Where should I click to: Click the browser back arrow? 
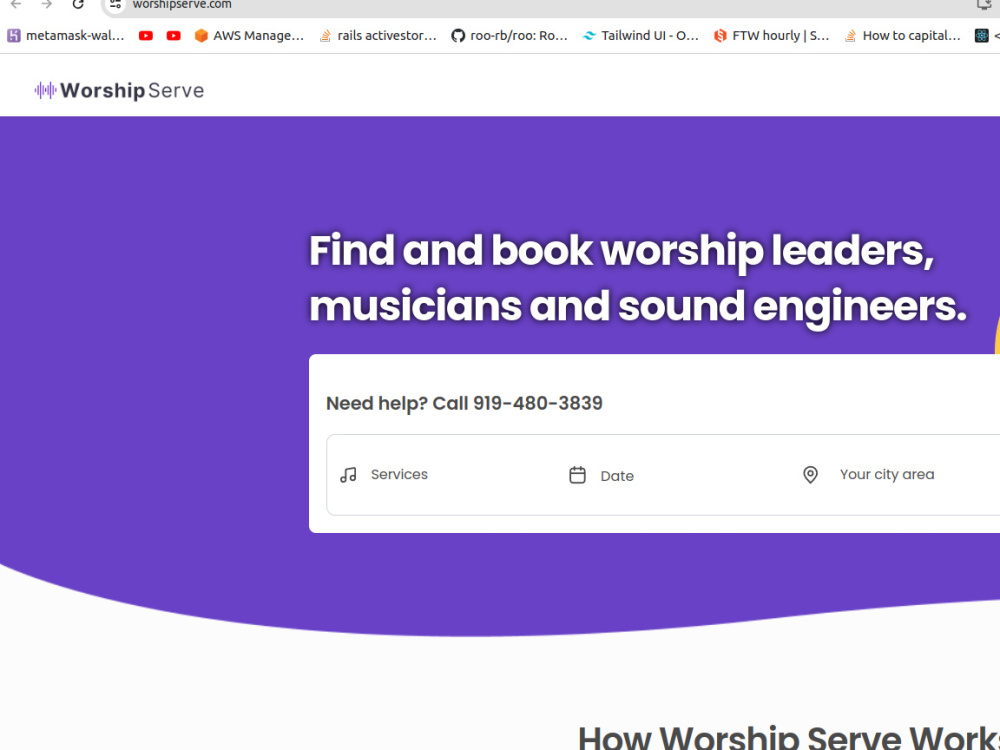point(16,4)
